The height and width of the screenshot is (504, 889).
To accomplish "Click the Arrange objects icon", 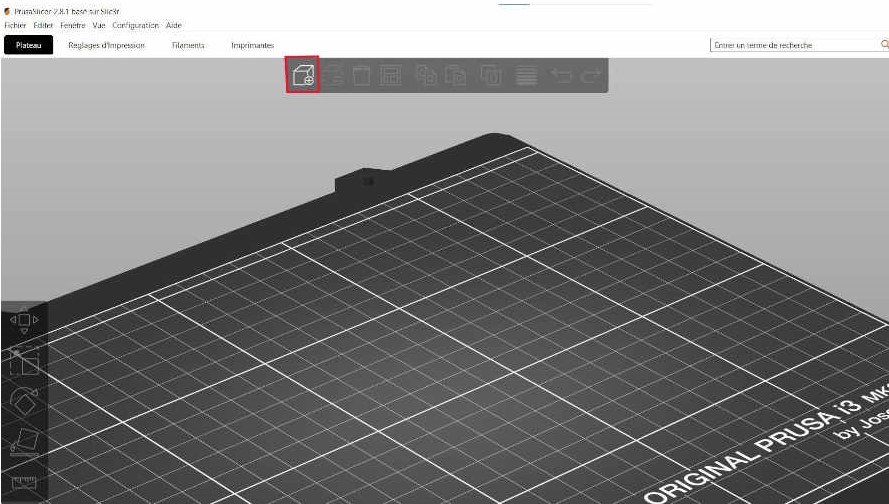I will coord(390,75).
